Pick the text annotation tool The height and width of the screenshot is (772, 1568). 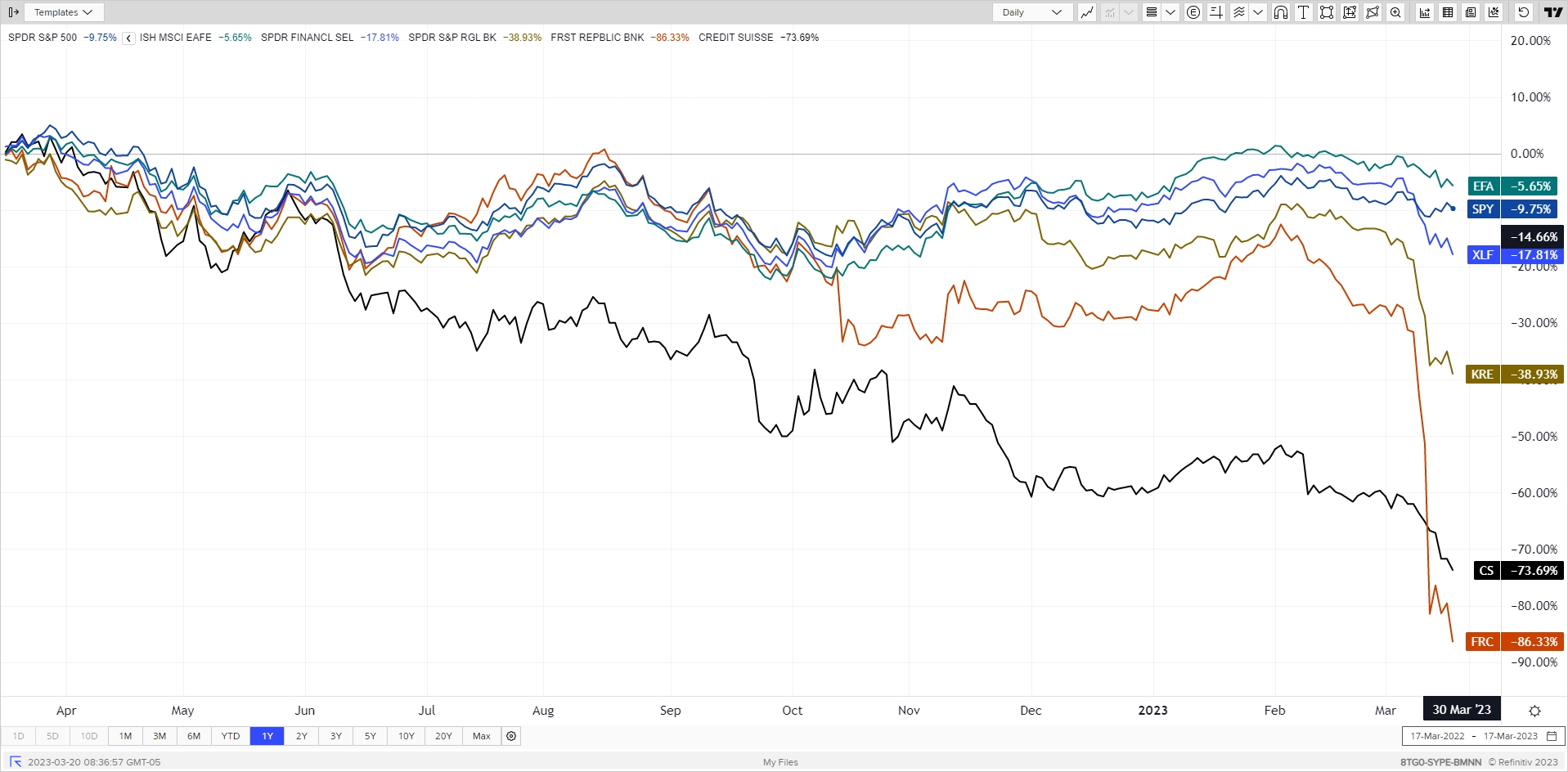[x=1304, y=12]
